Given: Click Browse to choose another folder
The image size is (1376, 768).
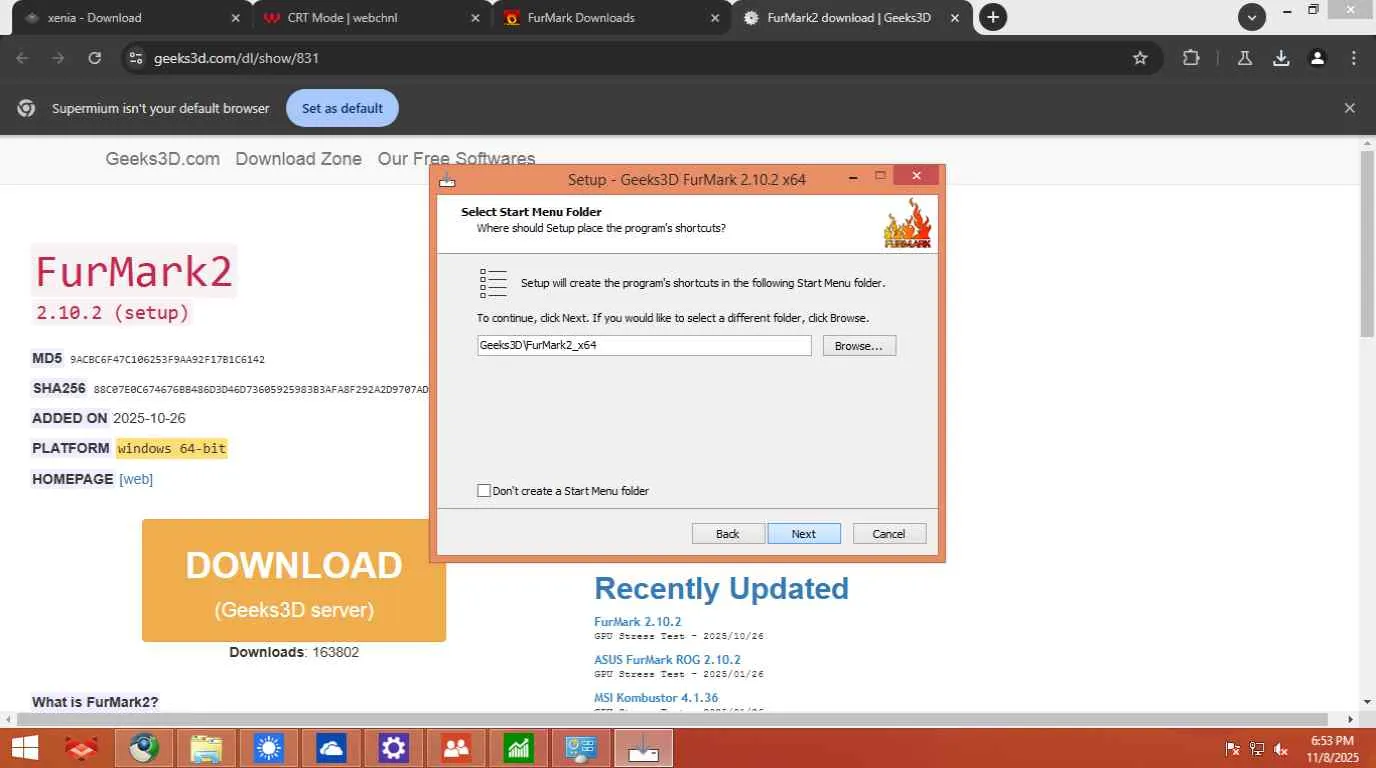Looking at the screenshot, I should (x=859, y=346).
